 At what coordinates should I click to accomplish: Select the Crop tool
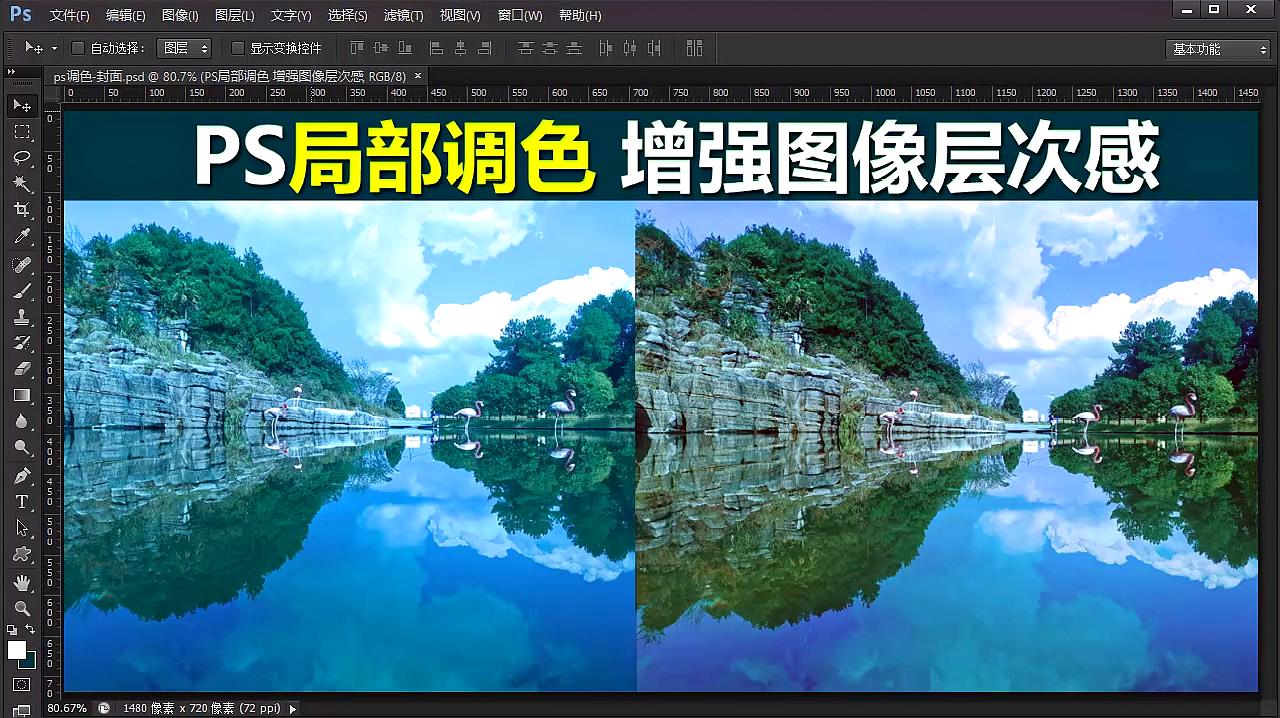[22, 210]
